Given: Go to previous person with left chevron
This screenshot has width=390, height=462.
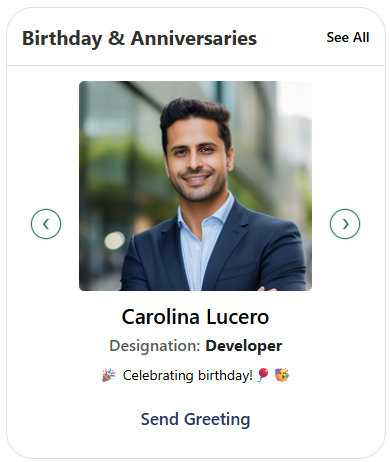Looking at the screenshot, I should click(46, 224).
